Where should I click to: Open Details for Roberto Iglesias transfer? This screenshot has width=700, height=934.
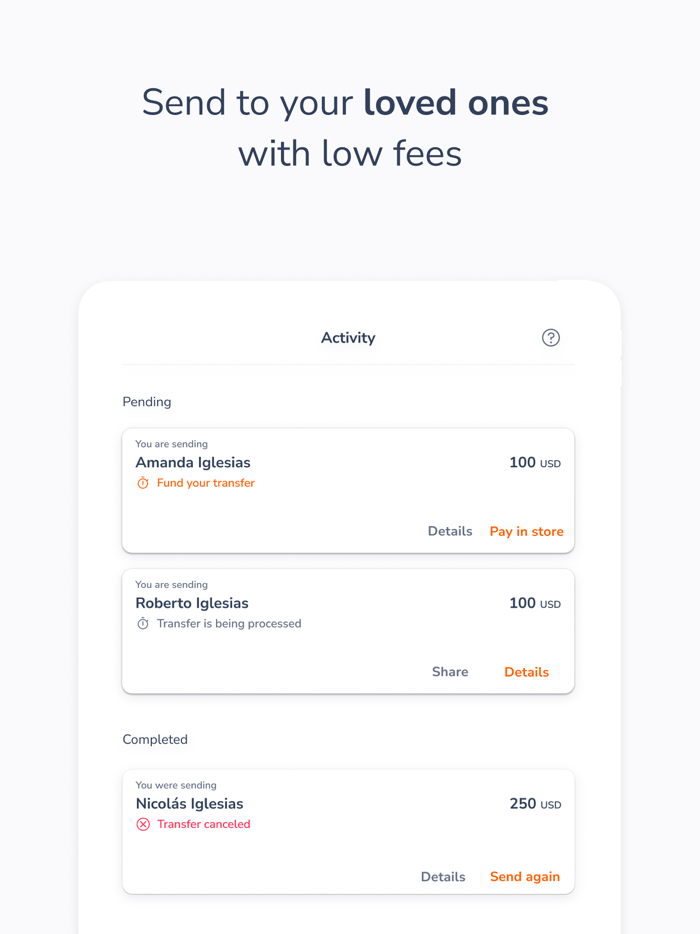pos(526,671)
